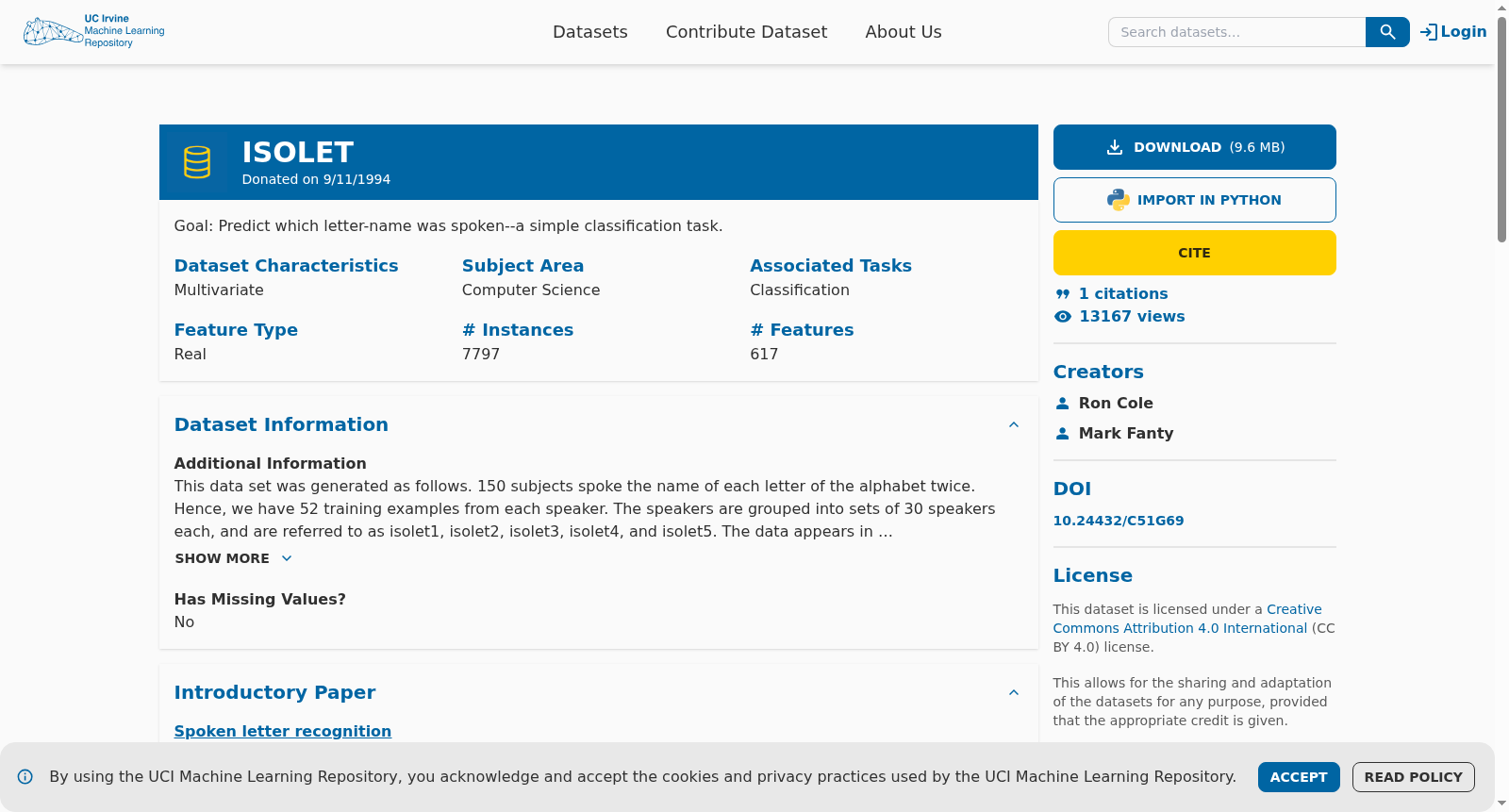Collapse the Introductory Paper section
This screenshot has height=812, width=1509.
(1014, 693)
